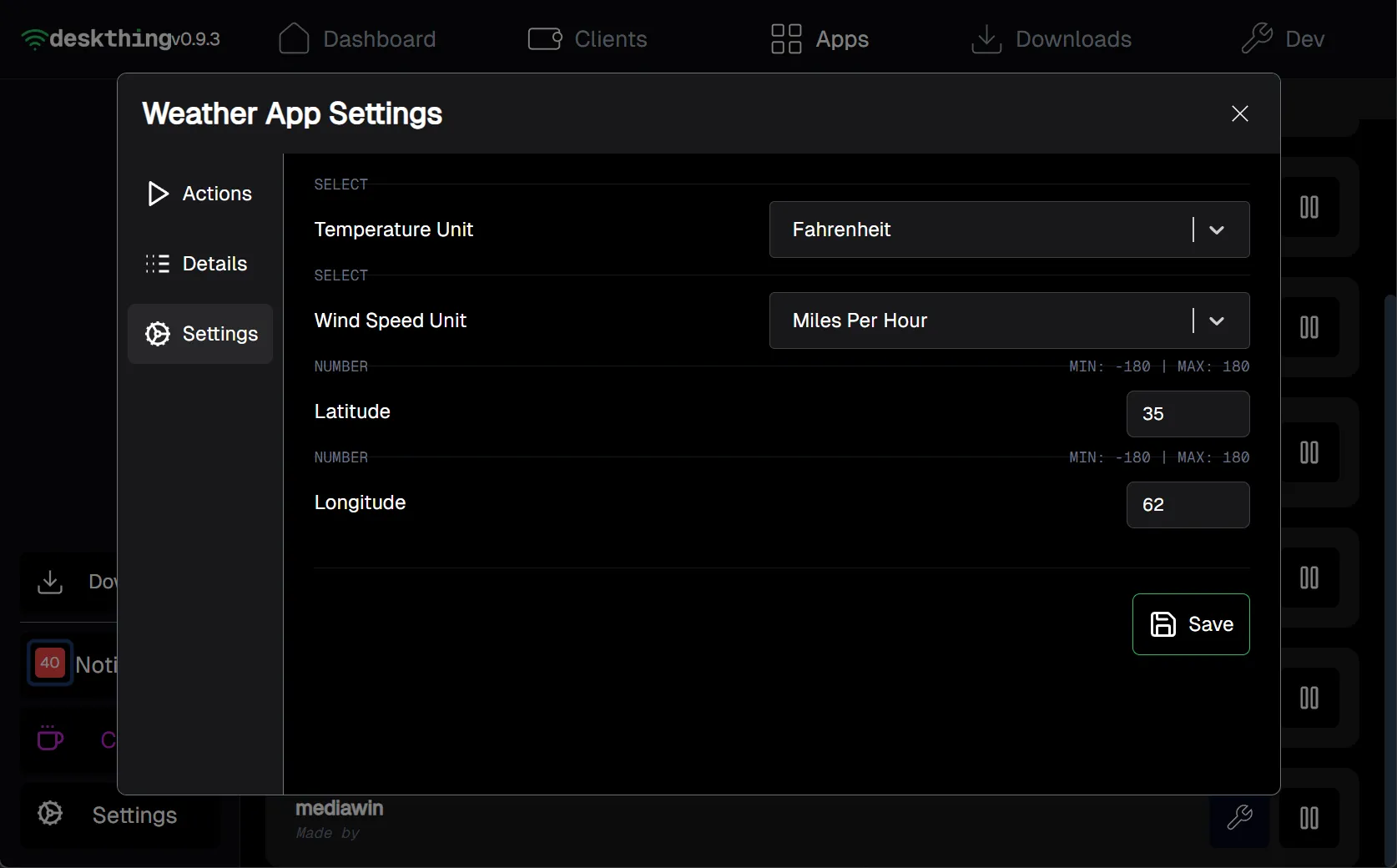Open the Dashboard tab
The image size is (1397, 868).
pyautogui.click(x=357, y=39)
